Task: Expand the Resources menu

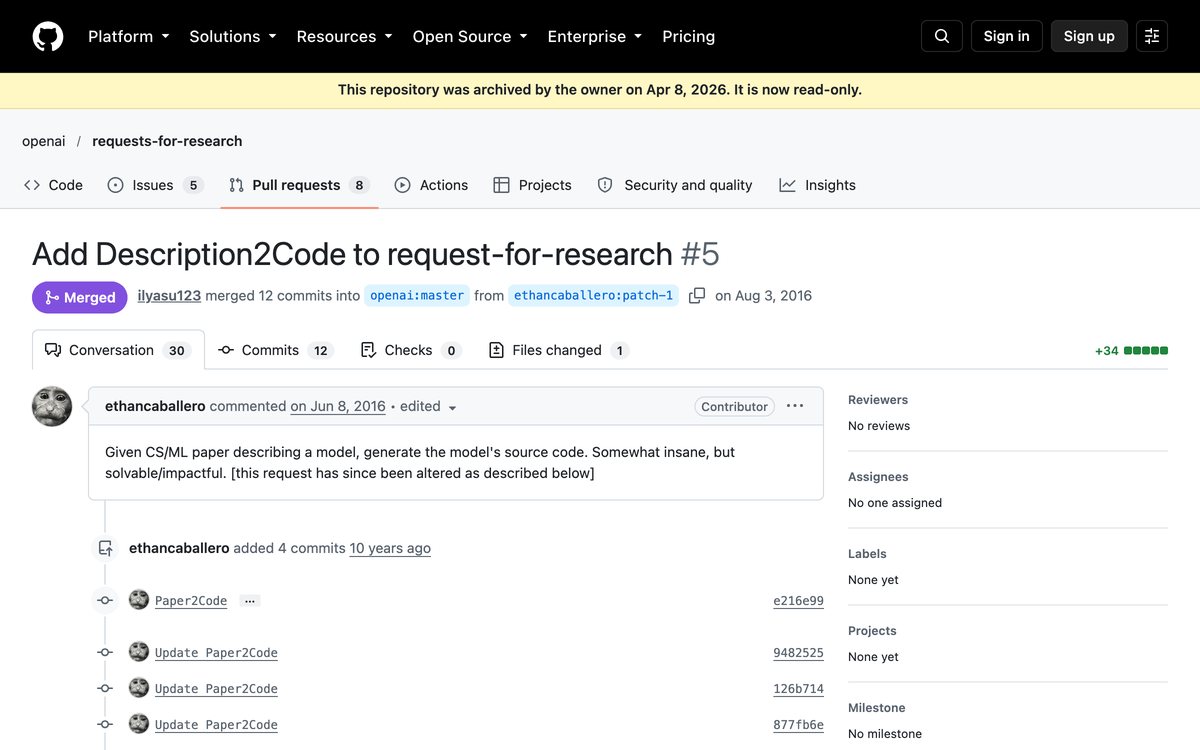Action: pyautogui.click(x=345, y=36)
